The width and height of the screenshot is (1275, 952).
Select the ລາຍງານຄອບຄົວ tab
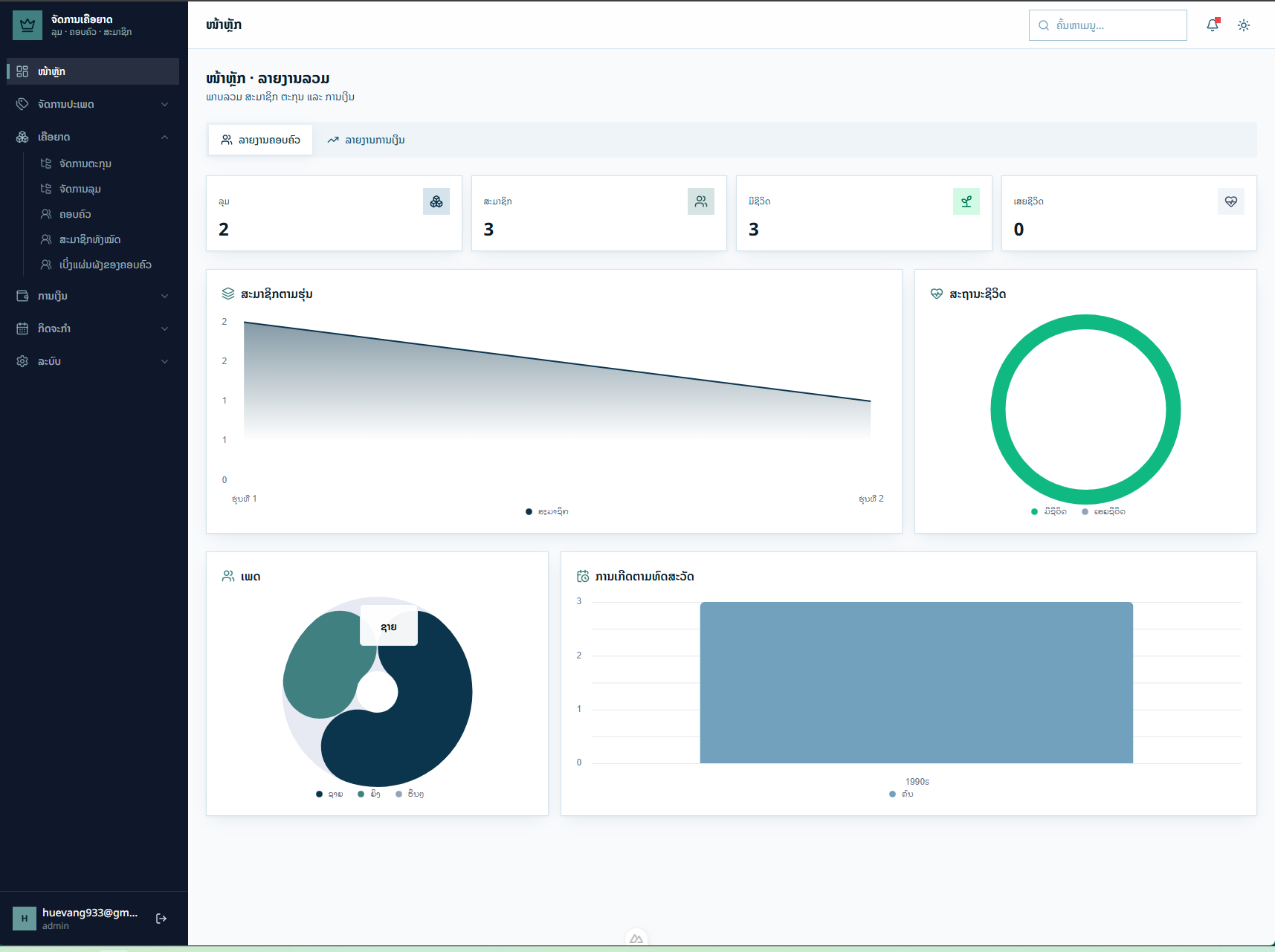click(260, 140)
